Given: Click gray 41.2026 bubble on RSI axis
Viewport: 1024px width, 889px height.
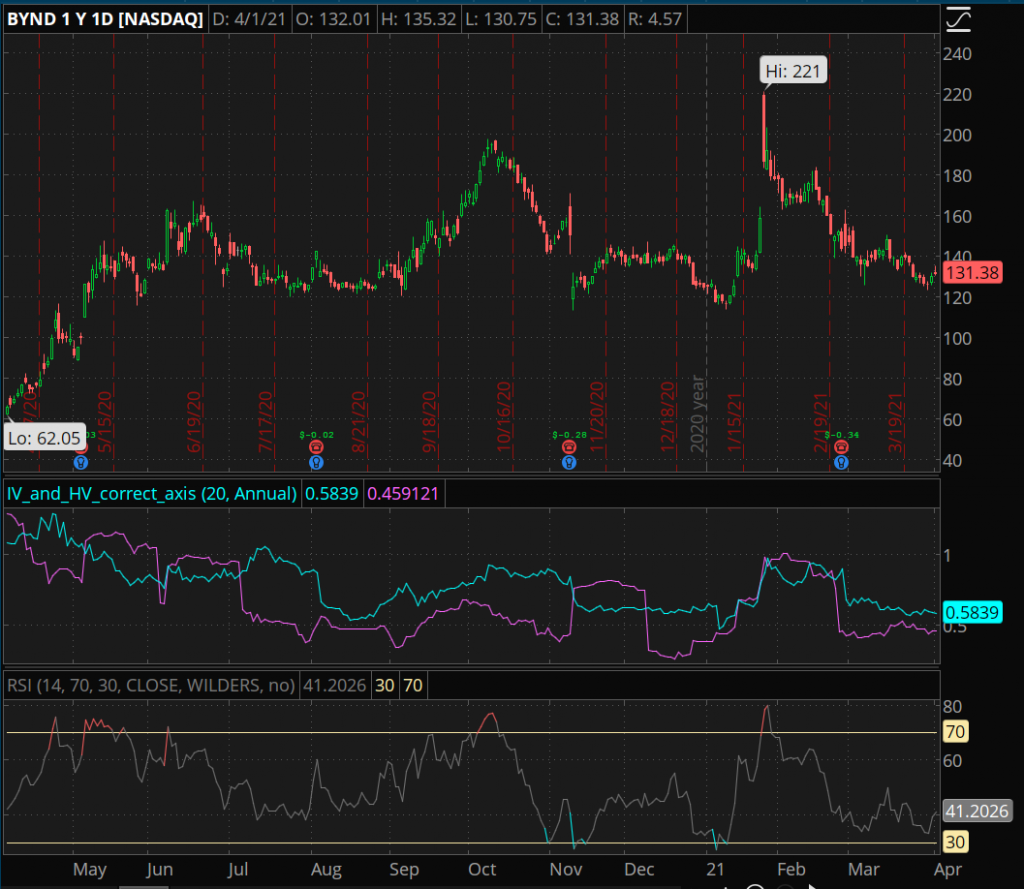Looking at the screenshot, I should (977, 811).
